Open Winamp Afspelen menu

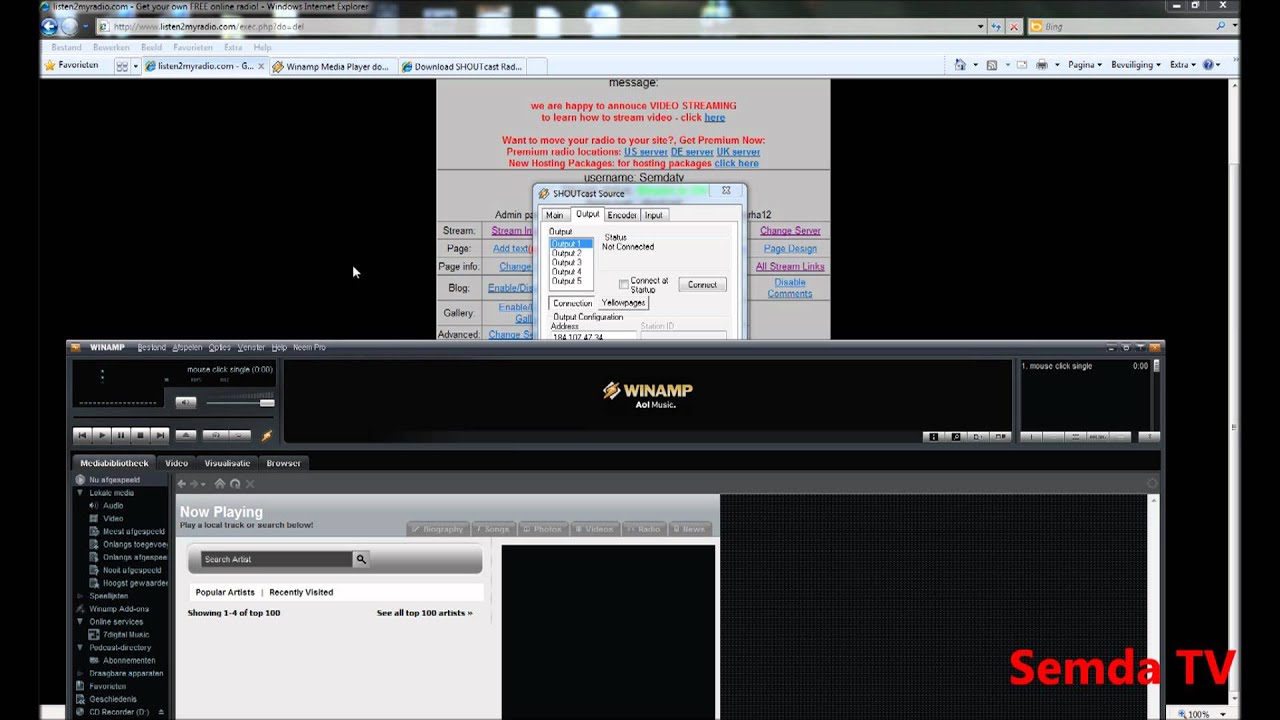pyautogui.click(x=187, y=347)
